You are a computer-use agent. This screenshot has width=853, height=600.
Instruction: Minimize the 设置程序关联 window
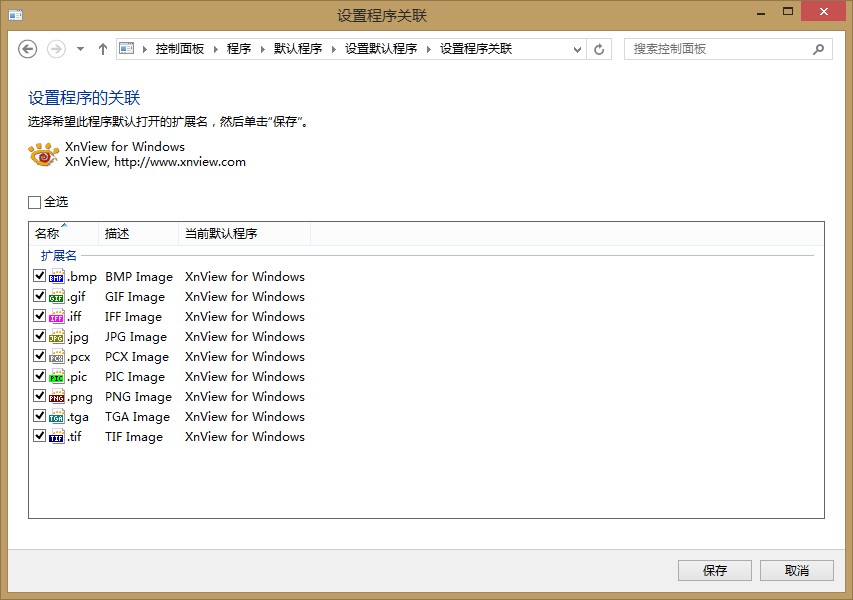(761, 12)
